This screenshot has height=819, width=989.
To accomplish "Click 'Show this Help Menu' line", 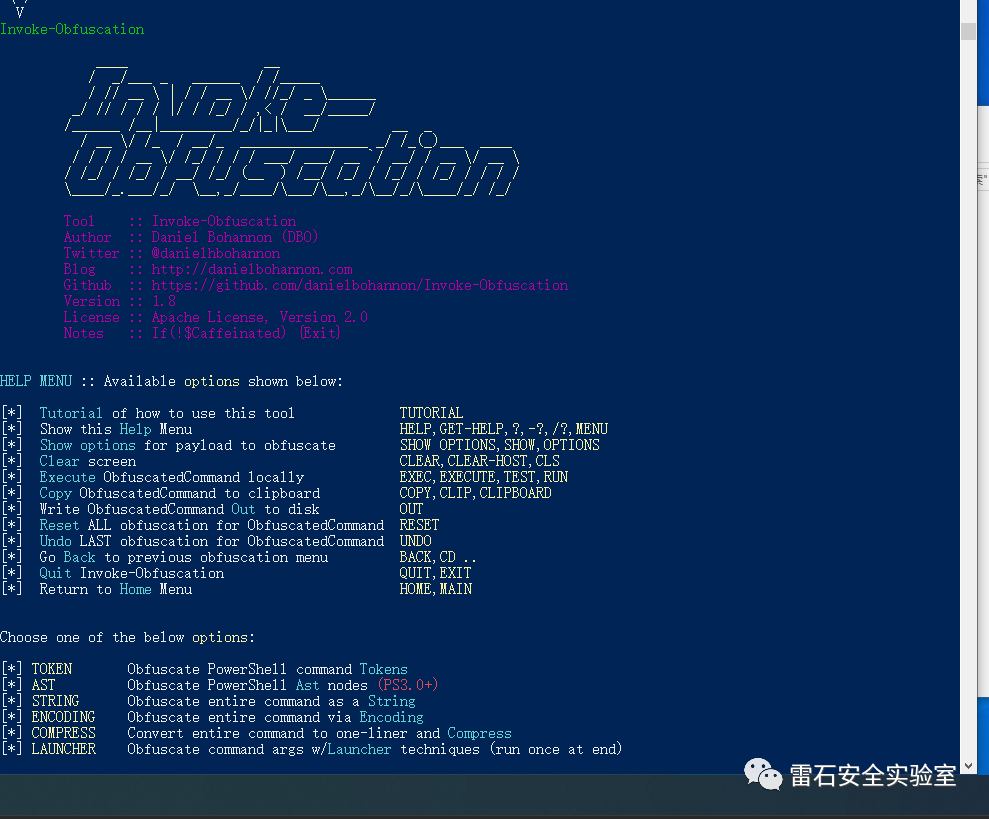I will [116, 429].
